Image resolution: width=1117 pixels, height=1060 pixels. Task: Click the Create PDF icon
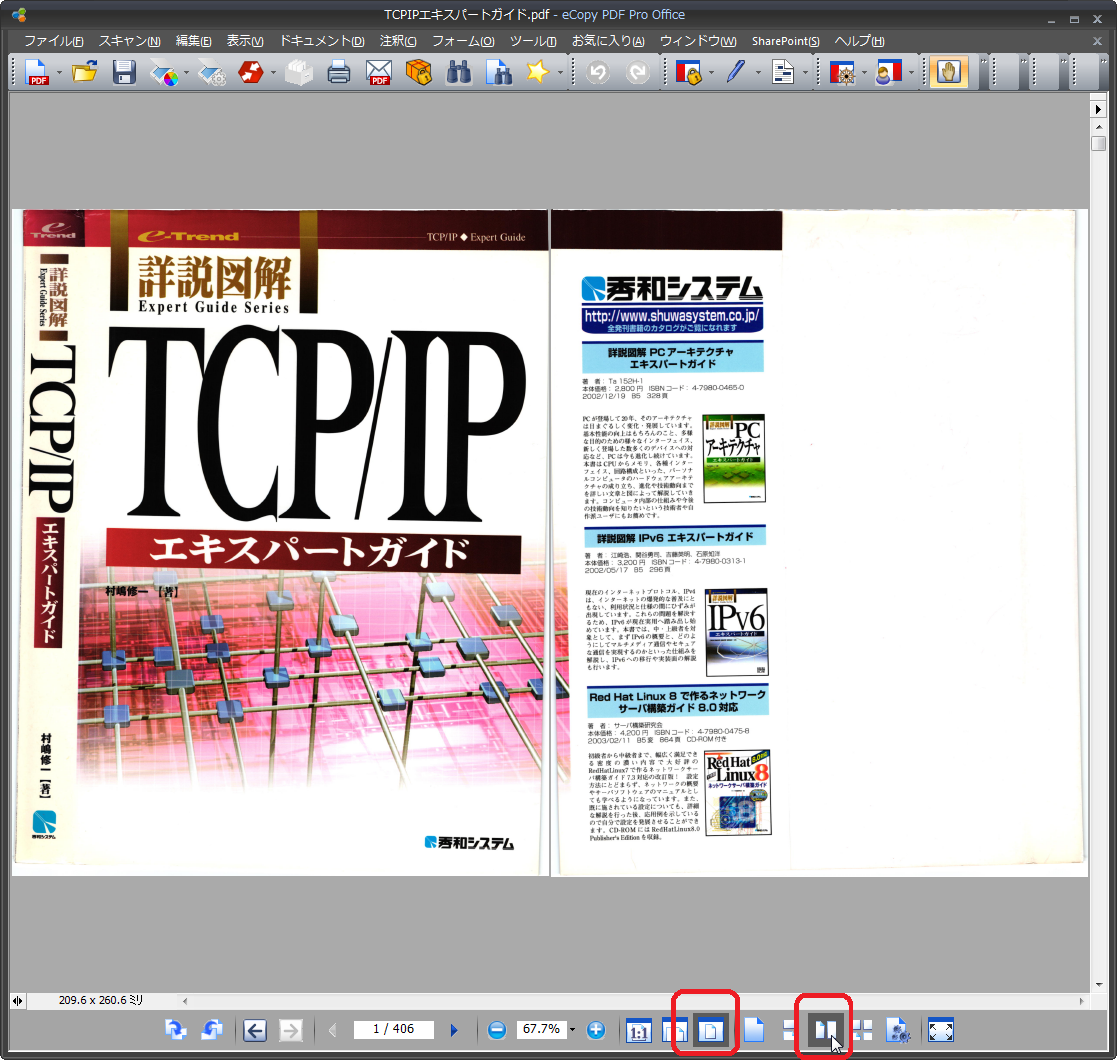[36, 72]
